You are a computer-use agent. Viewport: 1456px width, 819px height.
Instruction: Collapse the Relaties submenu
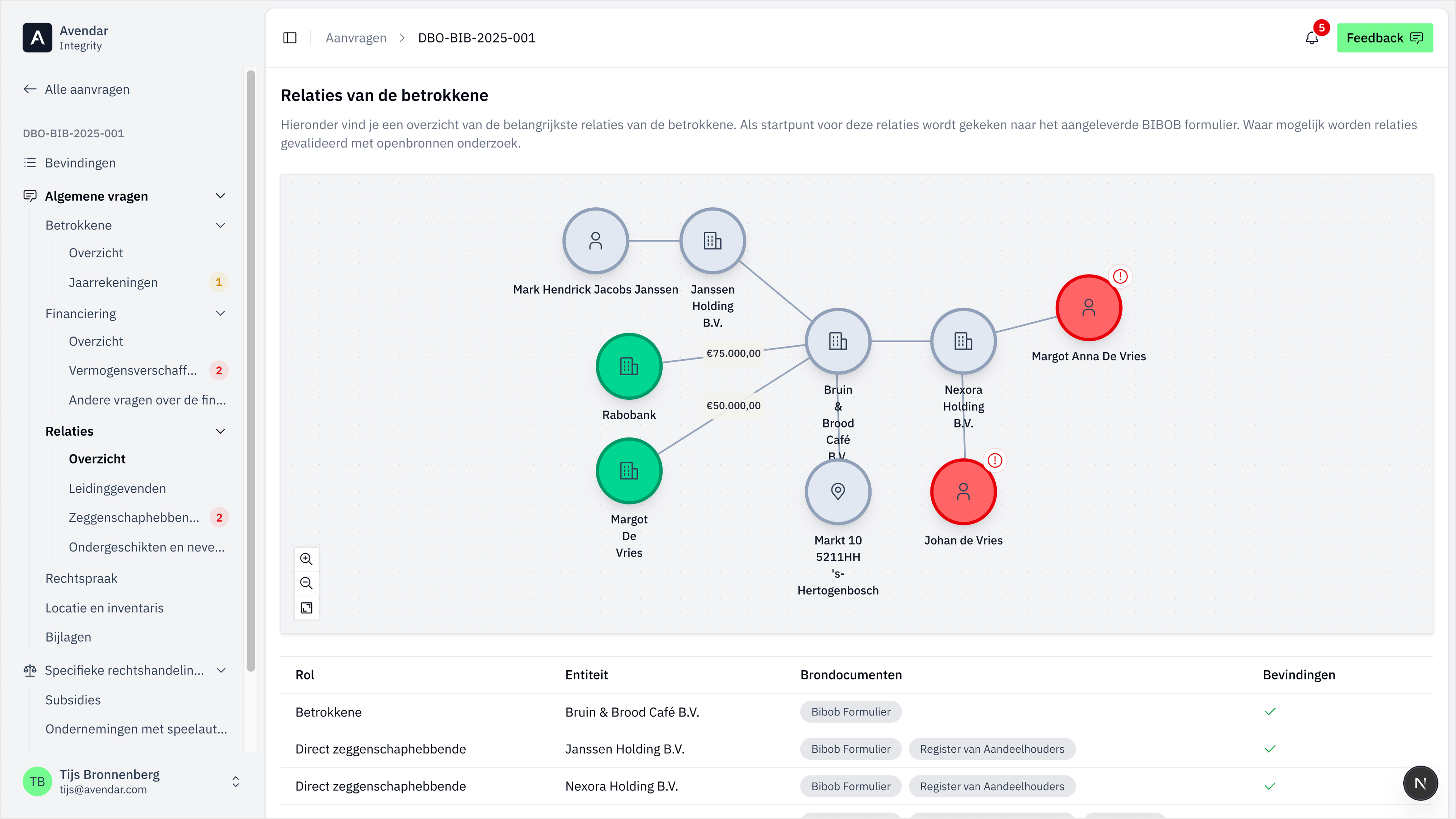pos(220,431)
